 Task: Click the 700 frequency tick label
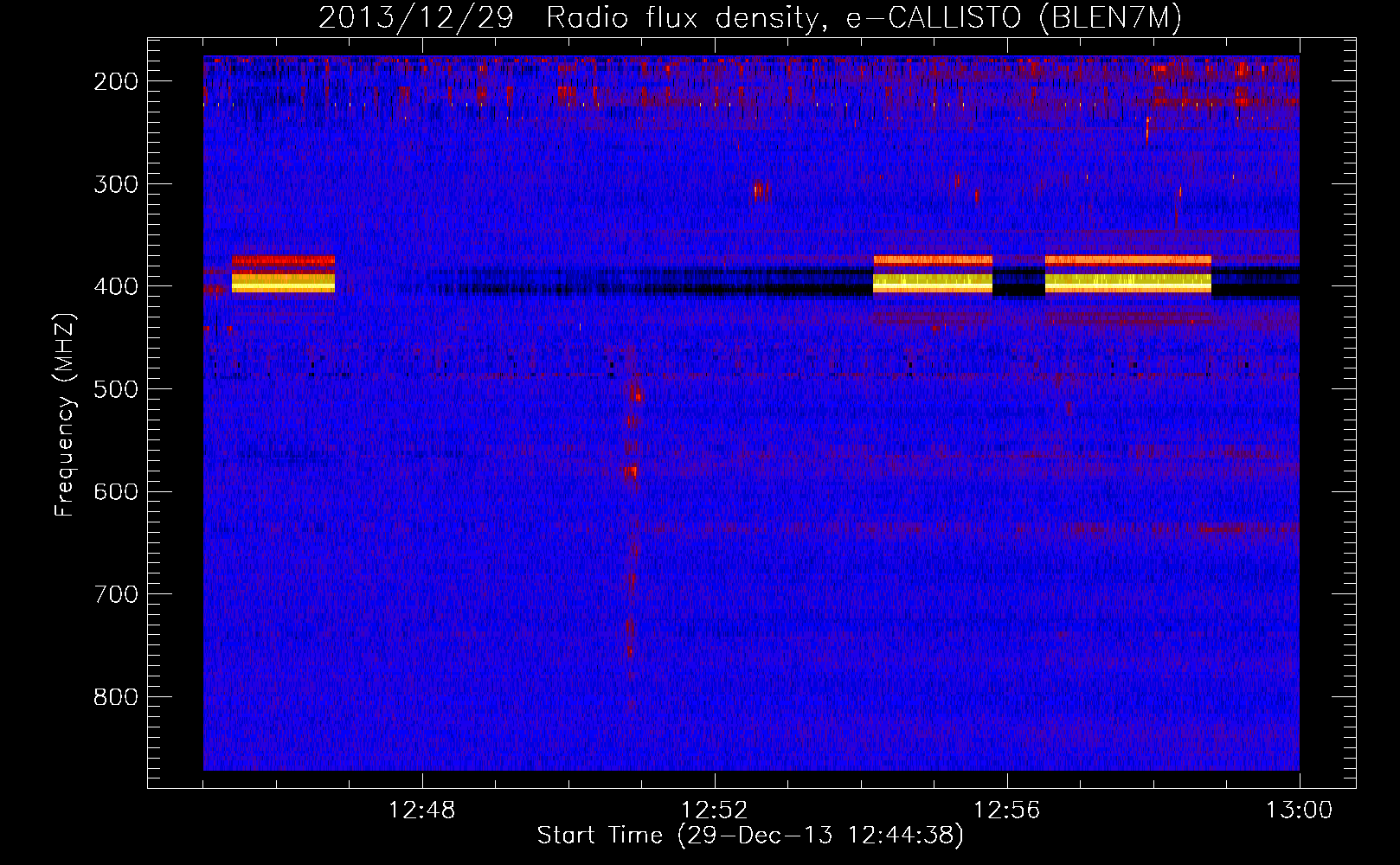pos(115,594)
